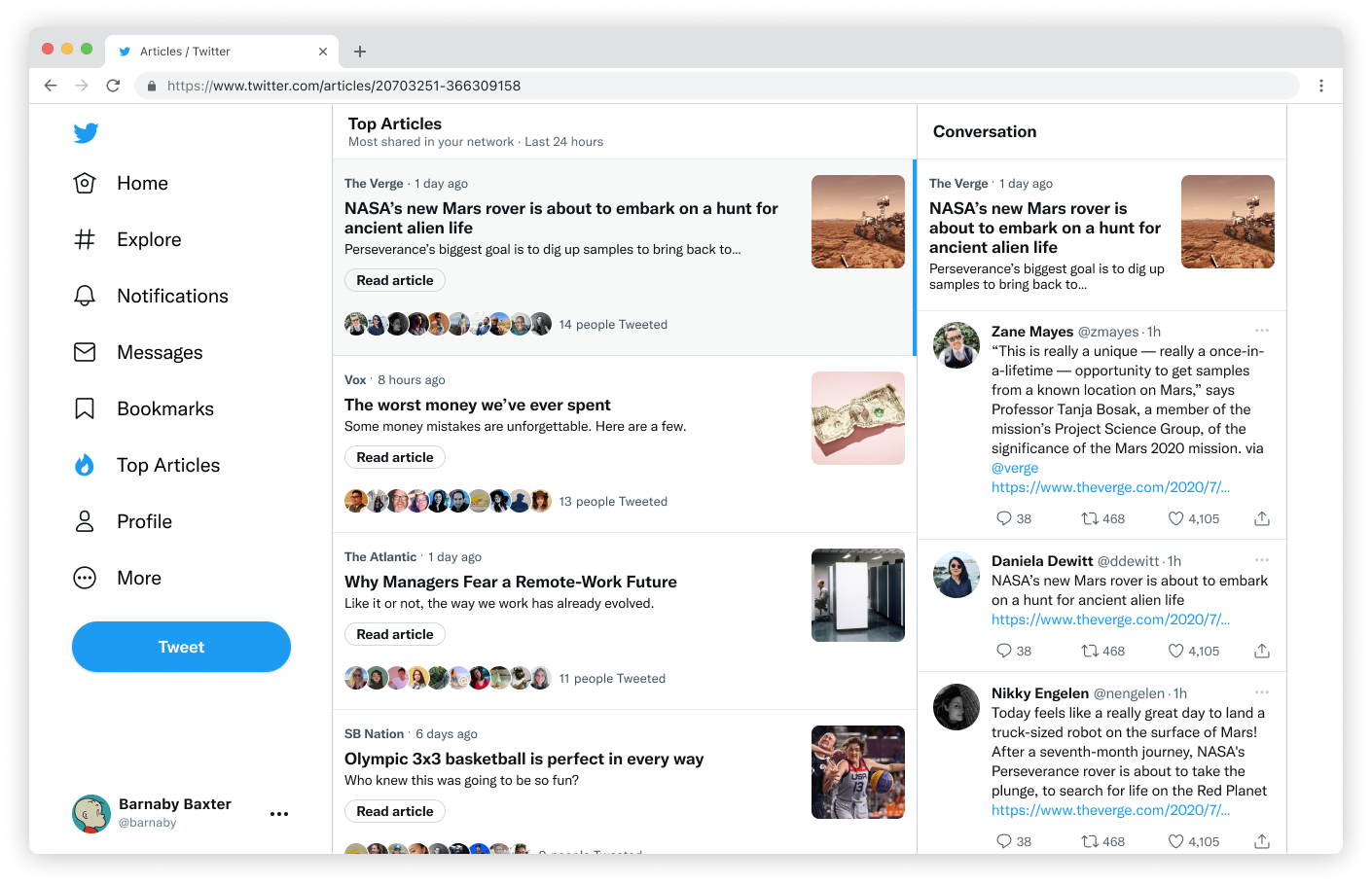Reply to Daniela Dewitt's tweet
The width and height of the screenshot is (1372, 885).
click(1004, 651)
